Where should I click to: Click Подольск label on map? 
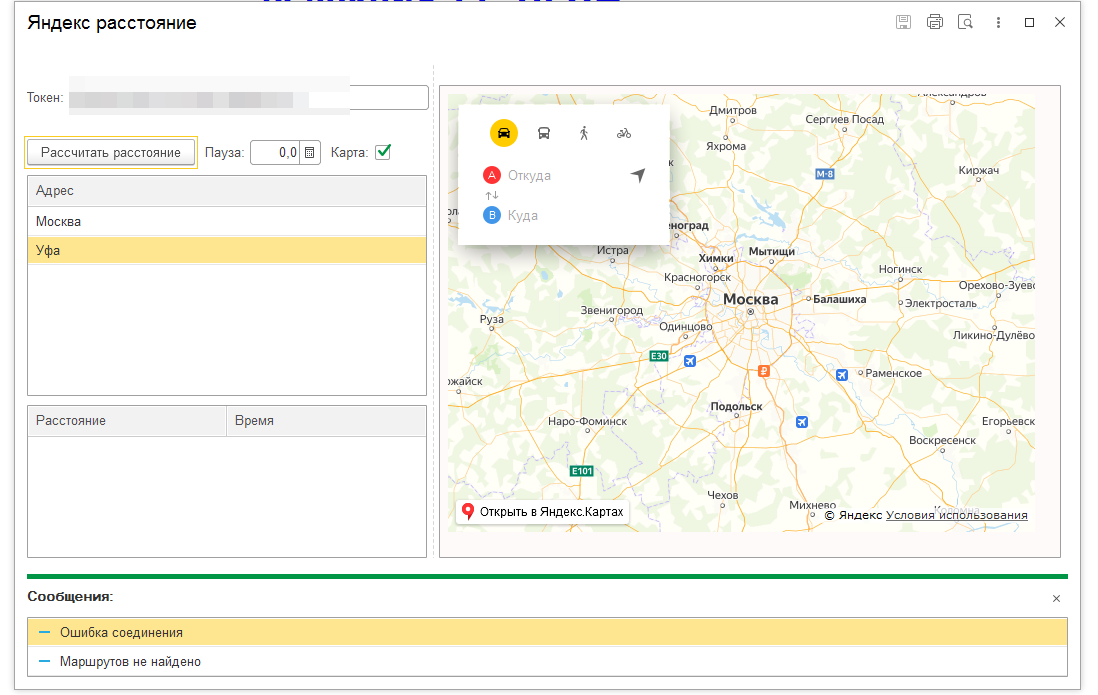736,406
